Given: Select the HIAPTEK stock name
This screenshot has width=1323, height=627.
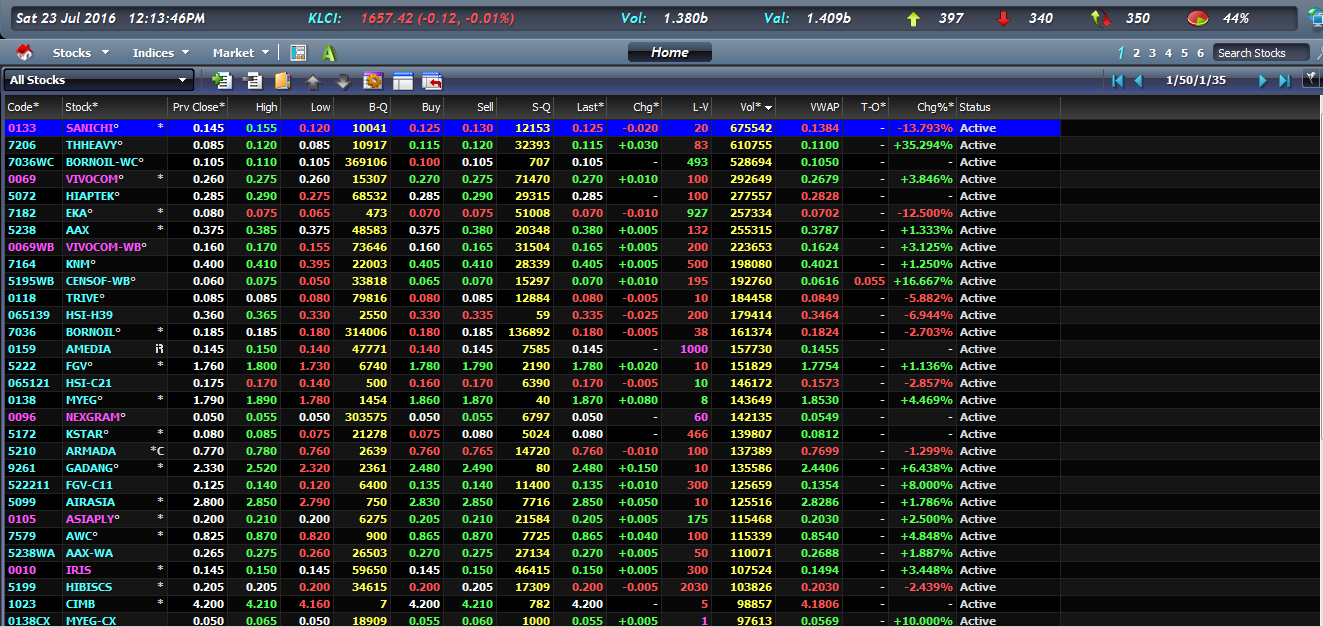Looking at the screenshot, I should (x=93, y=196).
